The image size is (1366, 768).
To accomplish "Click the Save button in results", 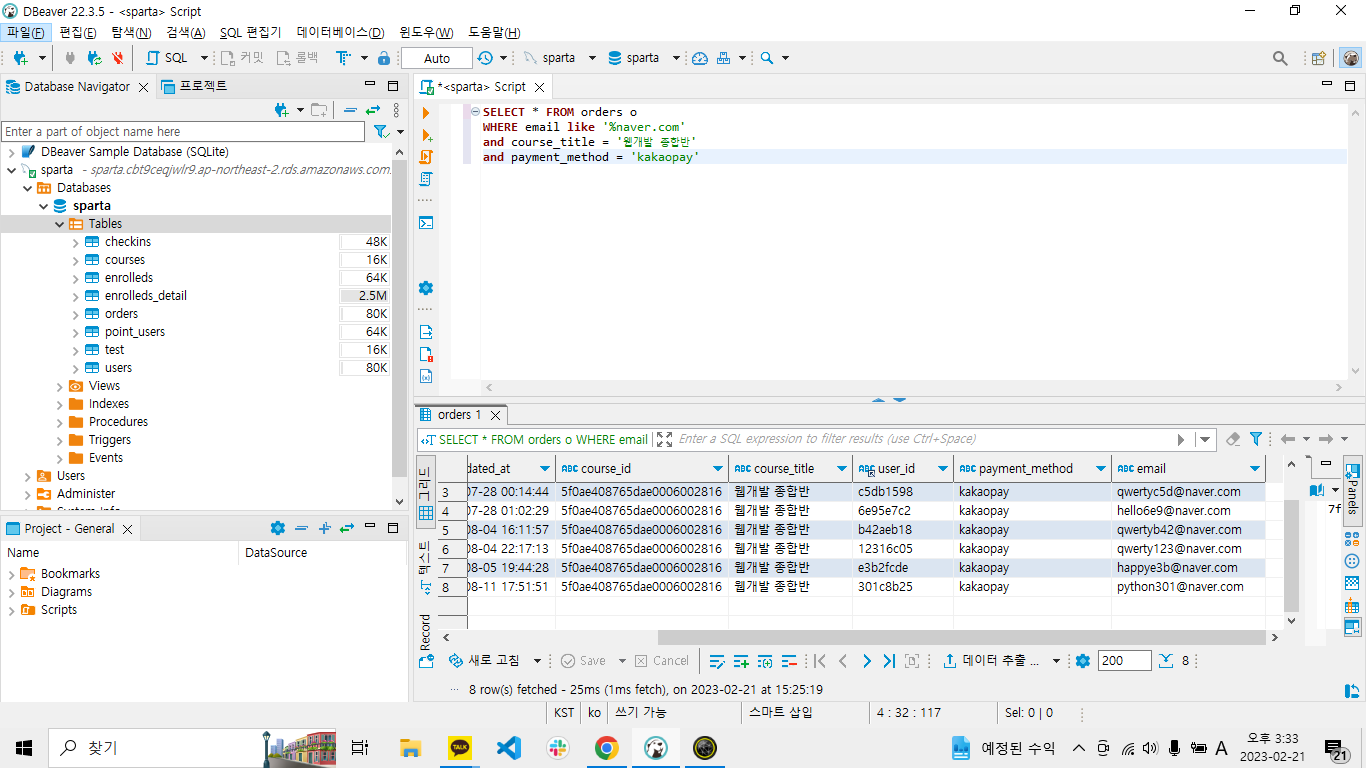I will 583,661.
